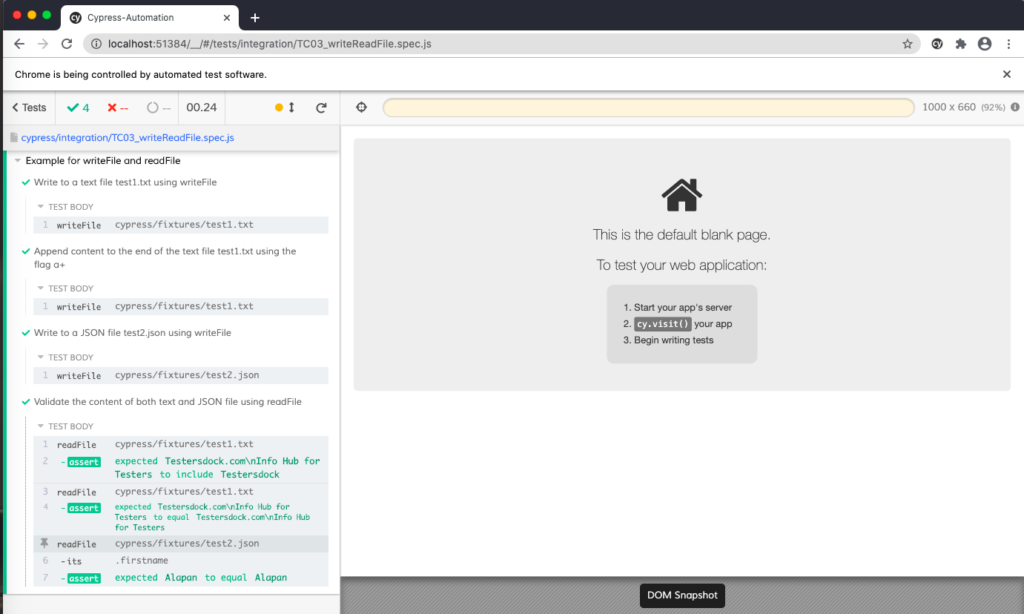Viewport: 1024px width, 614px height.
Task: Click the rerun tests reload icon
Action: click(321, 108)
